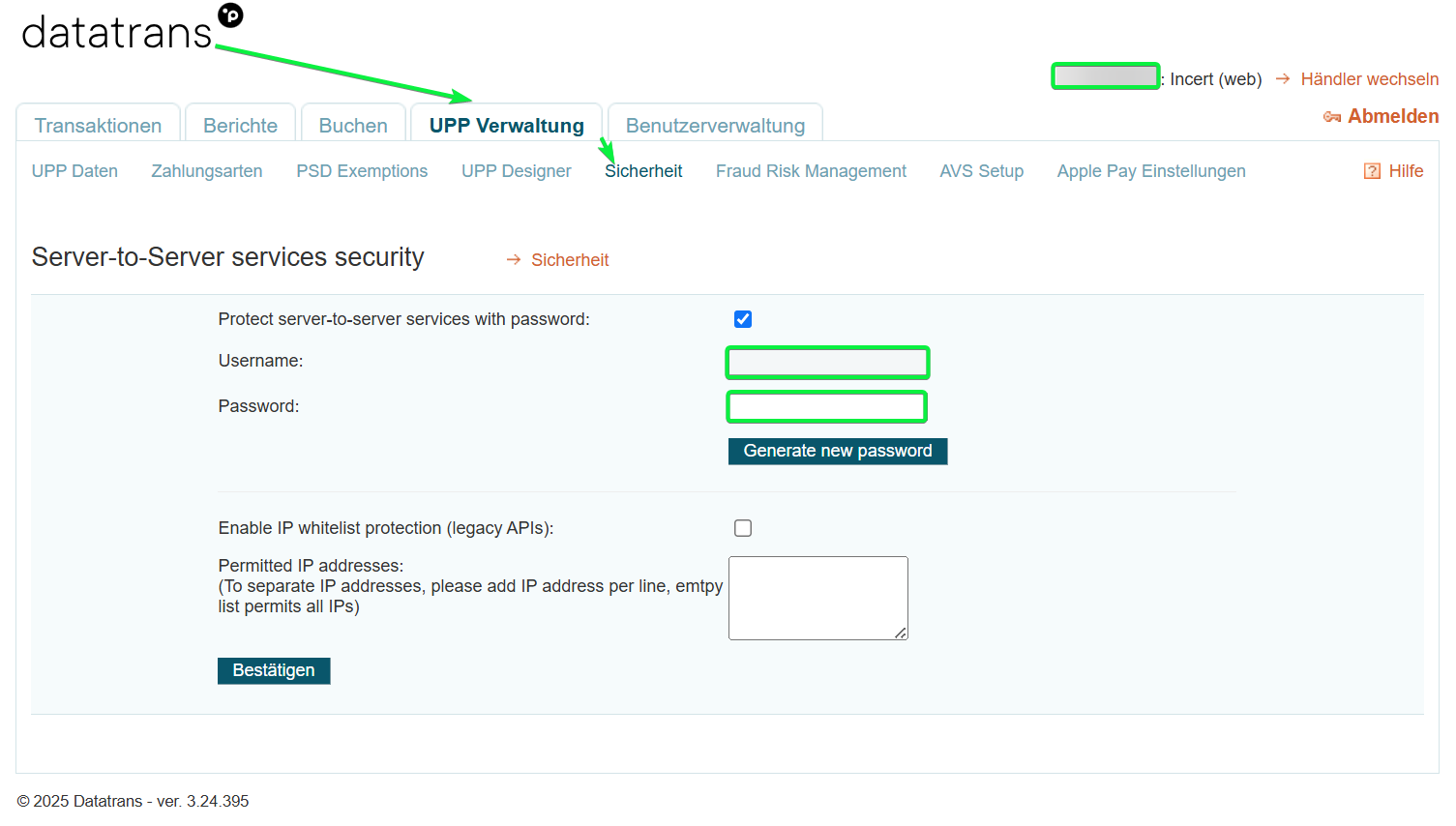The width and height of the screenshot is (1456, 826).
Task: Click the arrow icon before Händler wechseln
Action: (1283, 79)
